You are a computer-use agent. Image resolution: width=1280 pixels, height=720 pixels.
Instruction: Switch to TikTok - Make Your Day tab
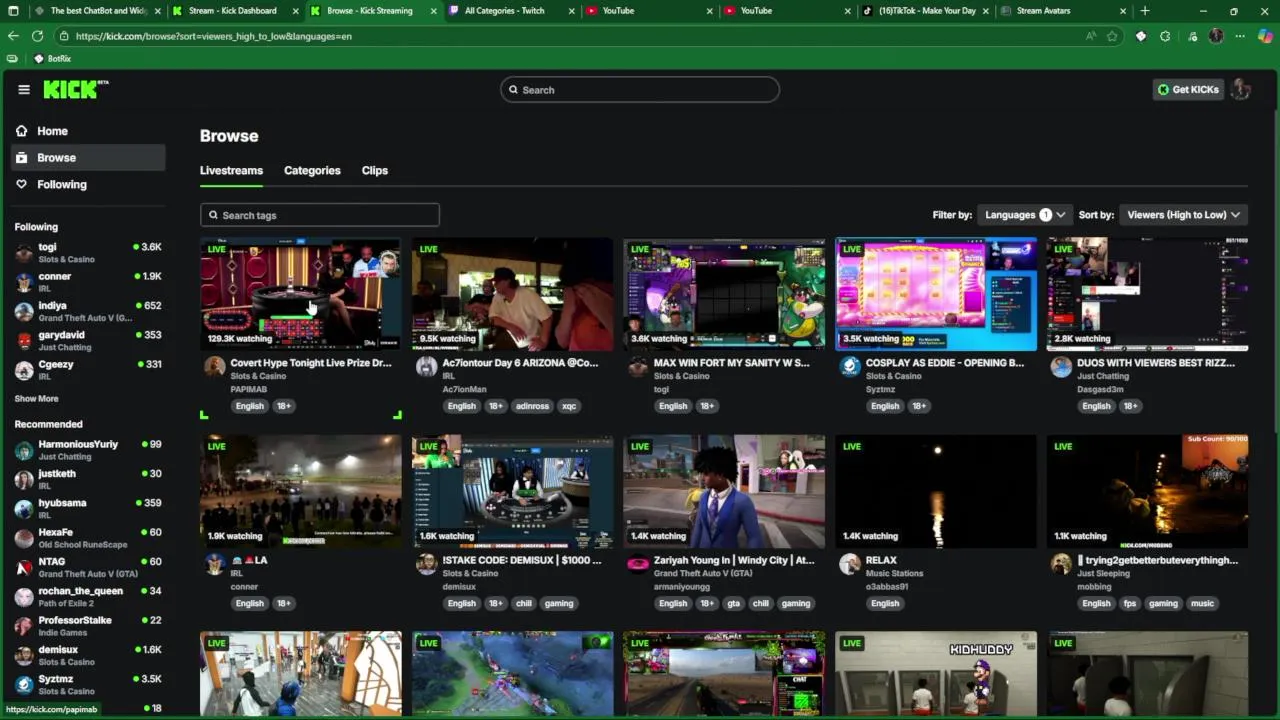925,11
